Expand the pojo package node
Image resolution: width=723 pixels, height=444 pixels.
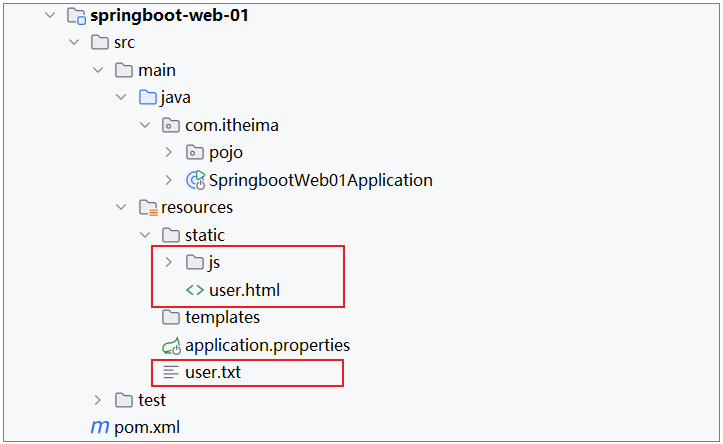168,153
